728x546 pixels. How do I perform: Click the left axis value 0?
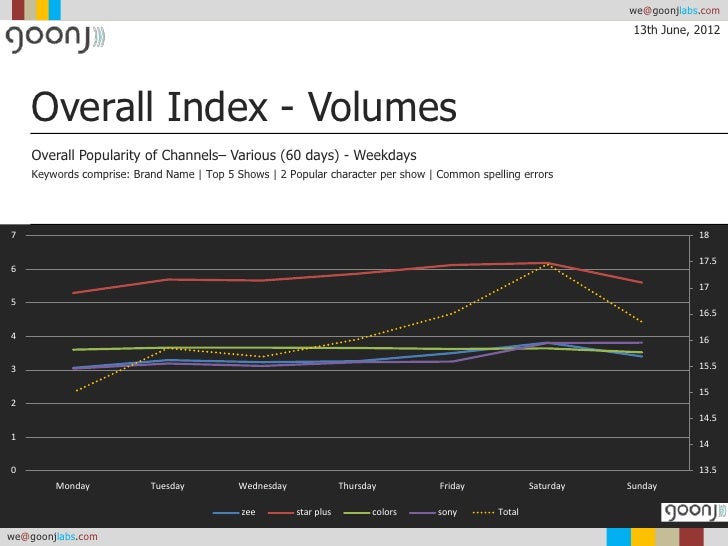pyautogui.click(x=13, y=470)
